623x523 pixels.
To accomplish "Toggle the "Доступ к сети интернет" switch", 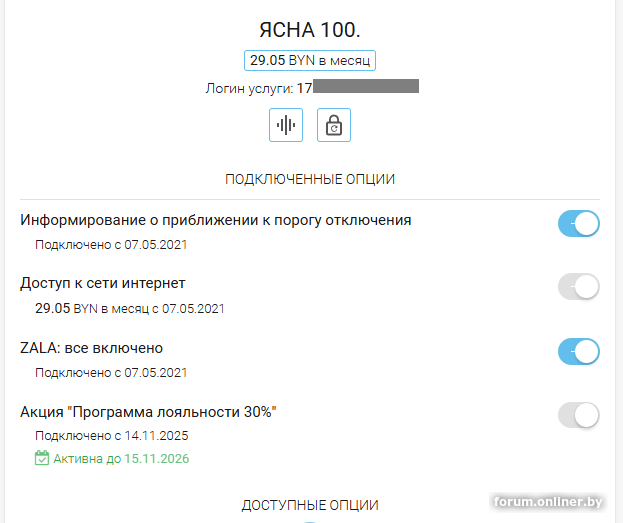I will pos(578,287).
